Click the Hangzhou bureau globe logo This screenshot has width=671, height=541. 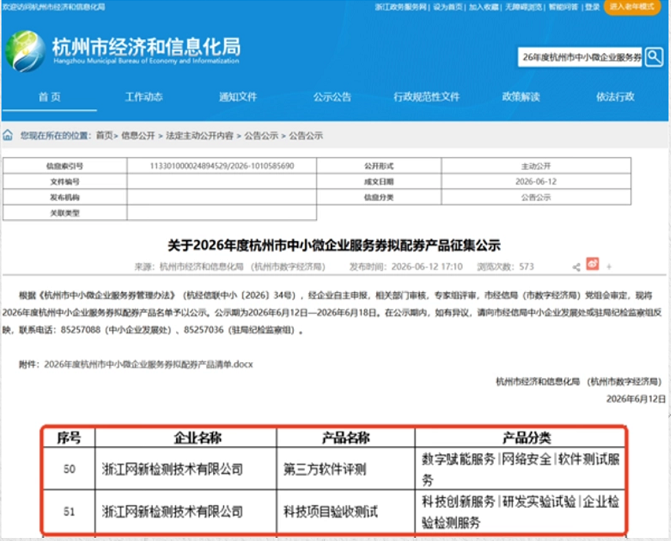point(25,51)
